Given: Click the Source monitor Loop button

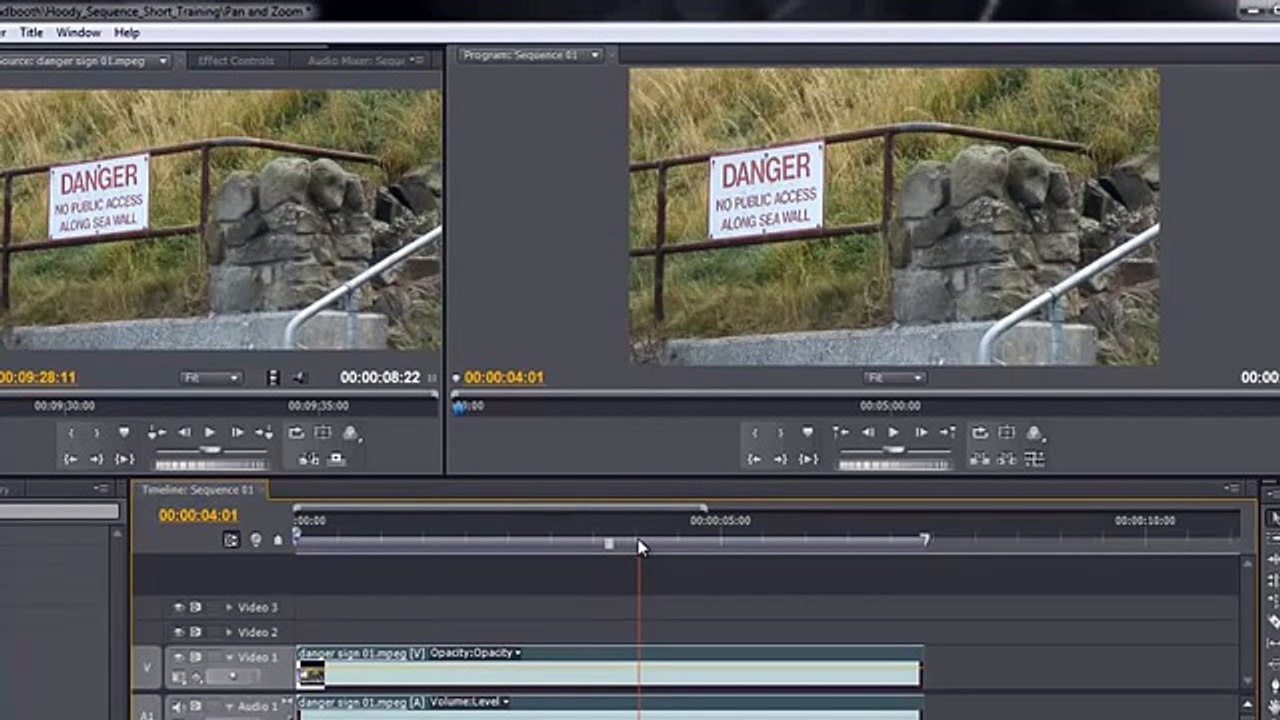Looking at the screenshot, I should coord(297,433).
